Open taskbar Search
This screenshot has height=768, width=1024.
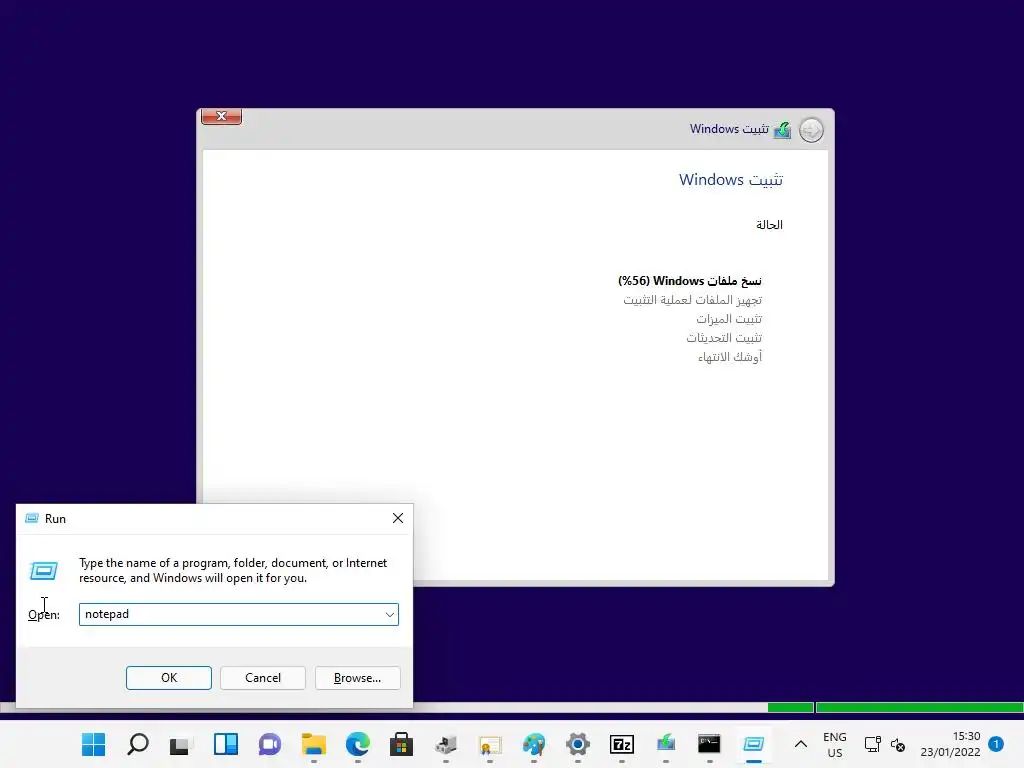(x=138, y=744)
